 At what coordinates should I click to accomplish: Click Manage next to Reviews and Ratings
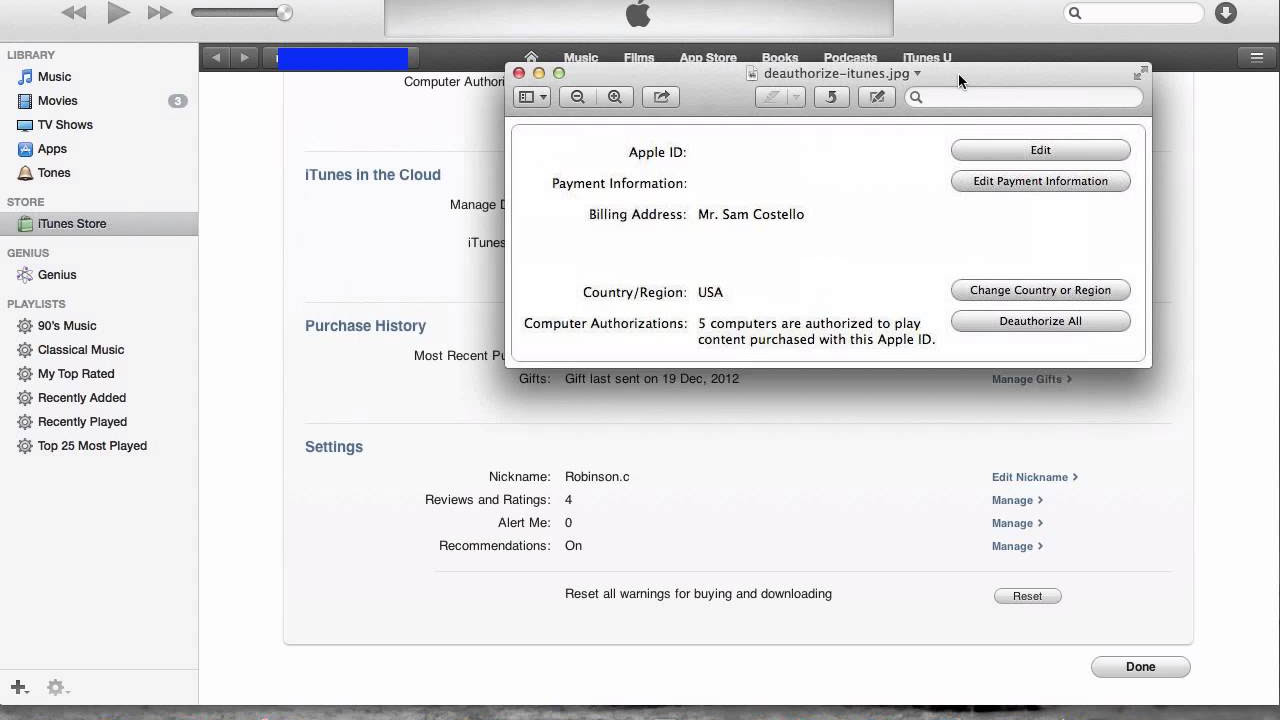pos(1017,500)
